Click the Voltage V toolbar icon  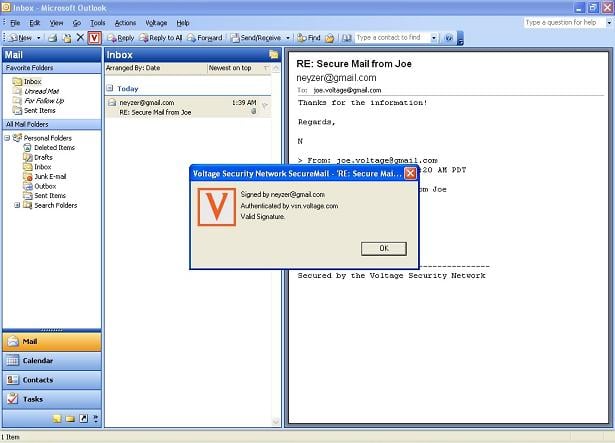(94, 38)
